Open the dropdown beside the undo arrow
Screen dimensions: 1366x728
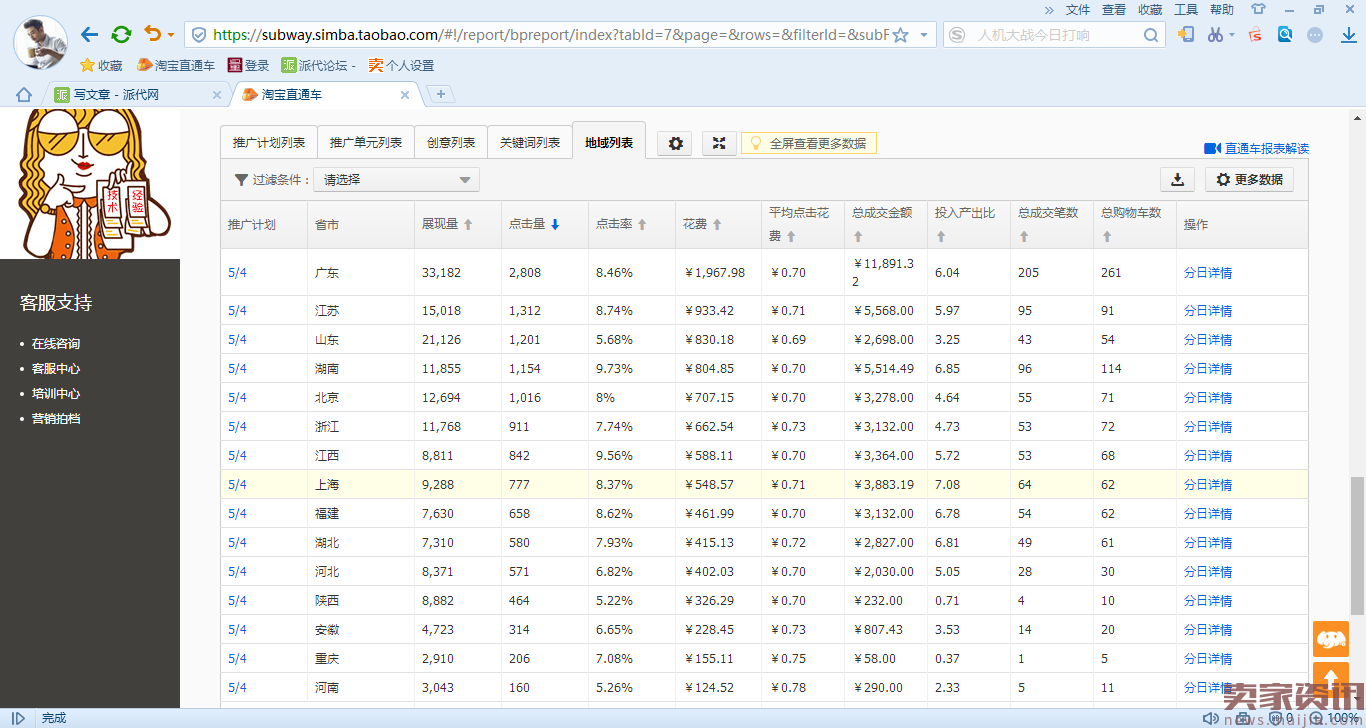pyautogui.click(x=170, y=35)
